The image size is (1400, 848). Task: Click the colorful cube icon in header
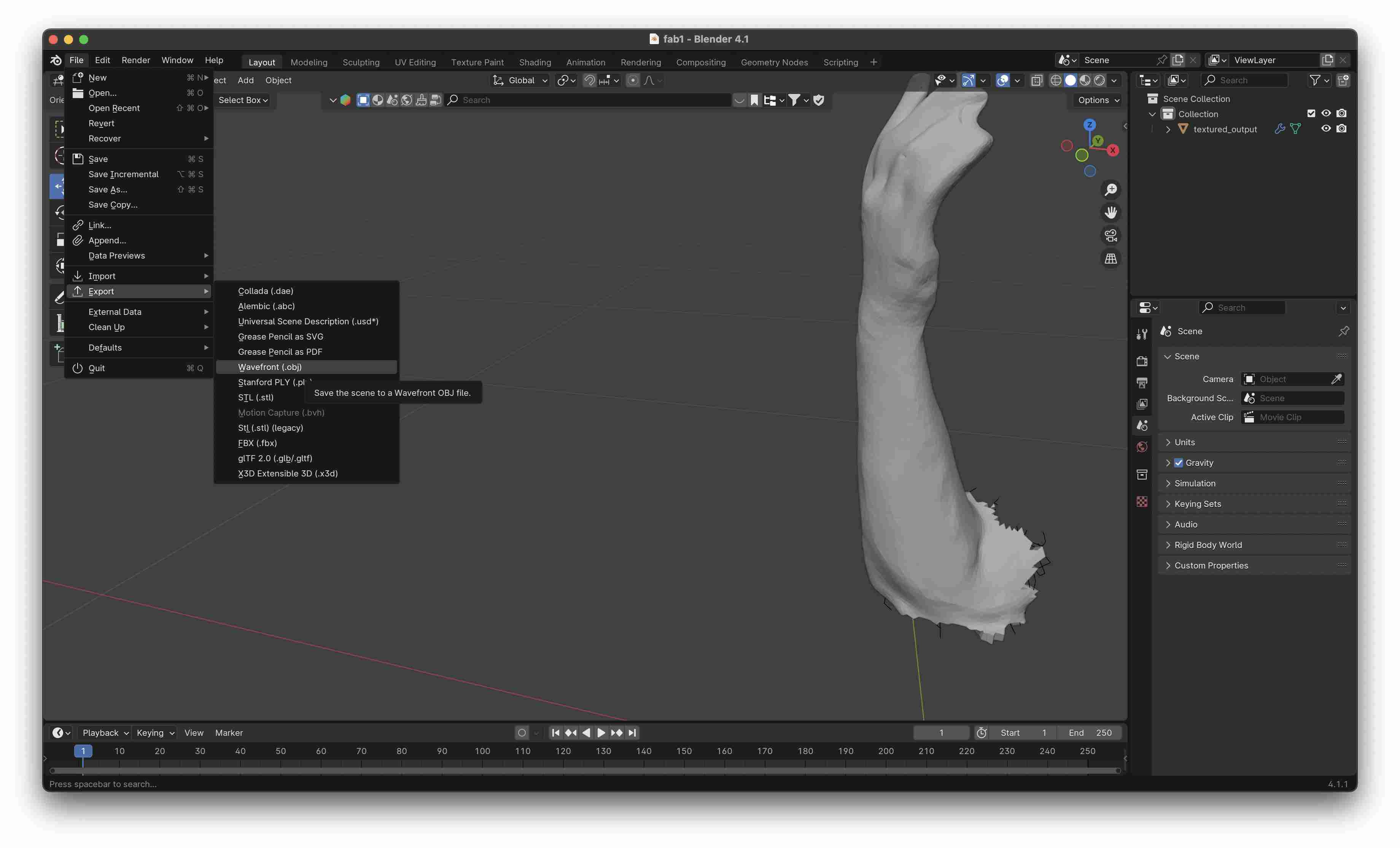pos(345,100)
